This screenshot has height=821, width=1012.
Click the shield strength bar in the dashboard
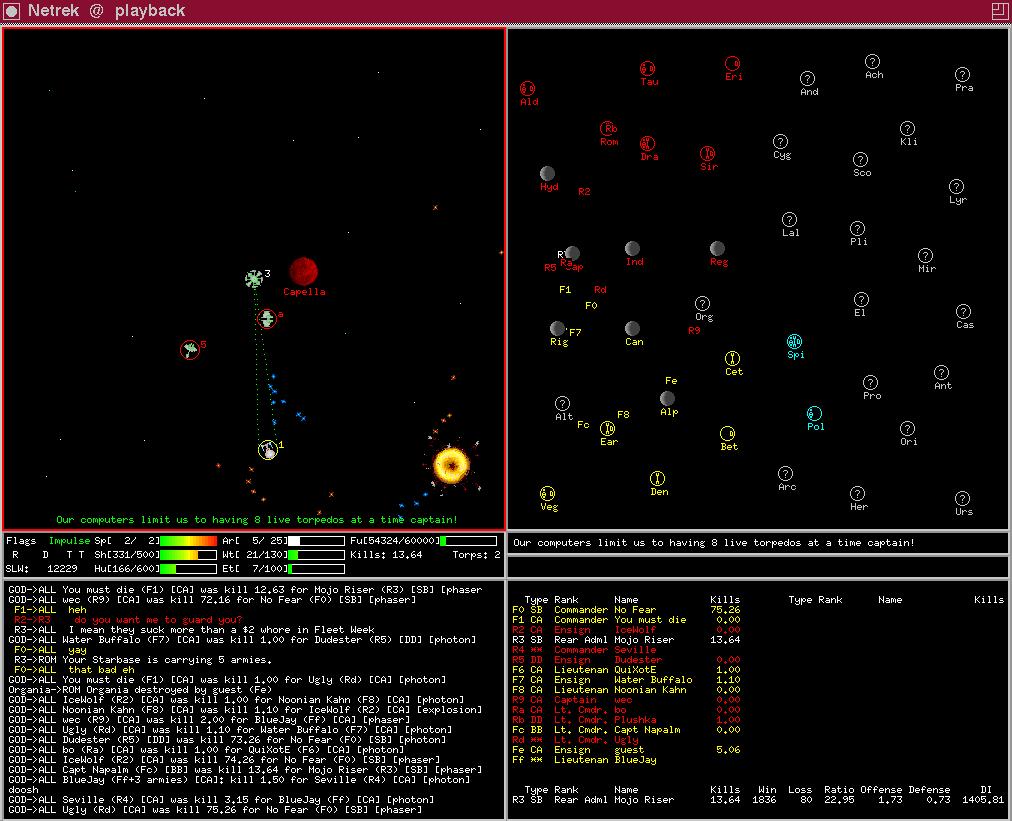pyautogui.click(x=188, y=555)
